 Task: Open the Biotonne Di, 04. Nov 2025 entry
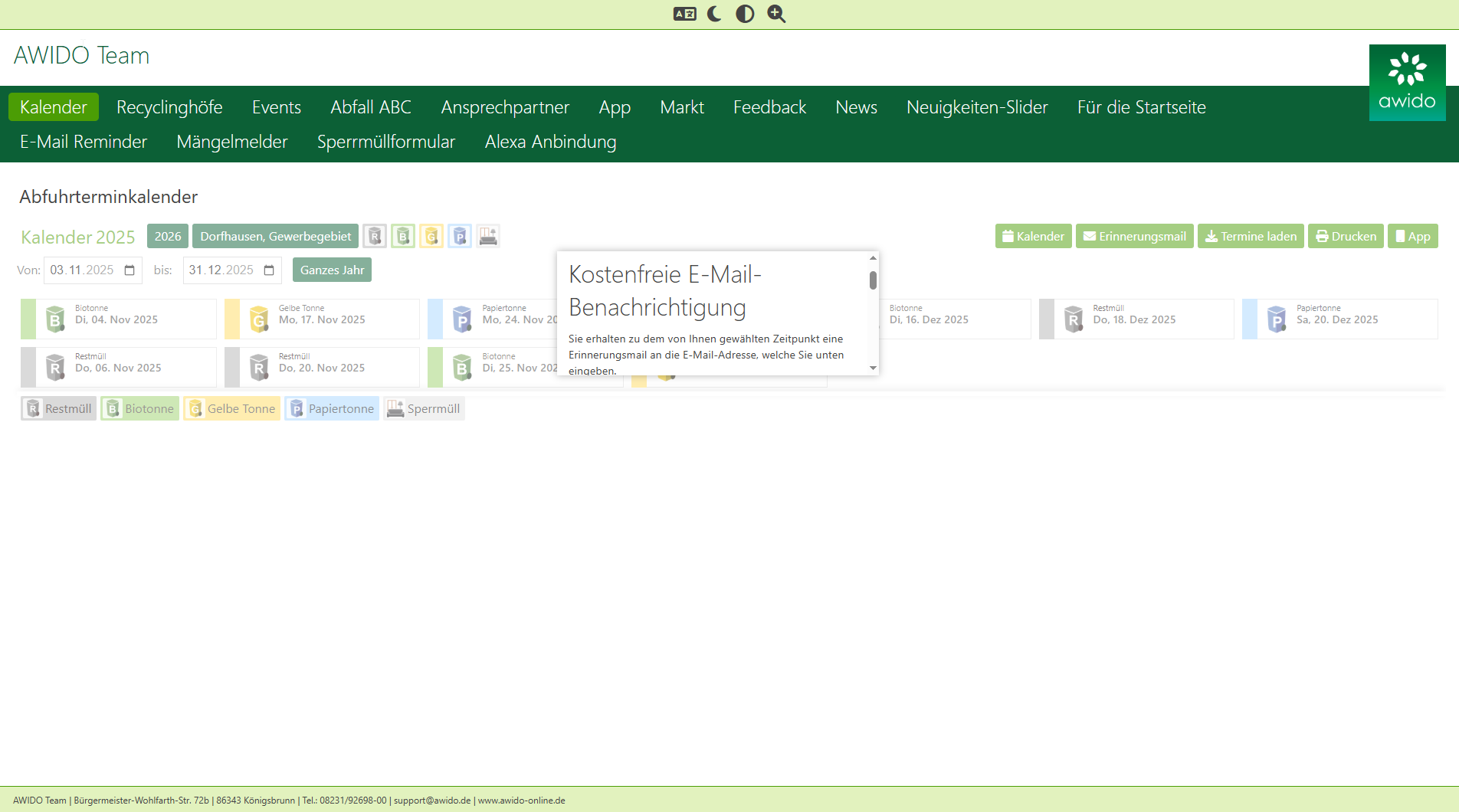(x=118, y=319)
